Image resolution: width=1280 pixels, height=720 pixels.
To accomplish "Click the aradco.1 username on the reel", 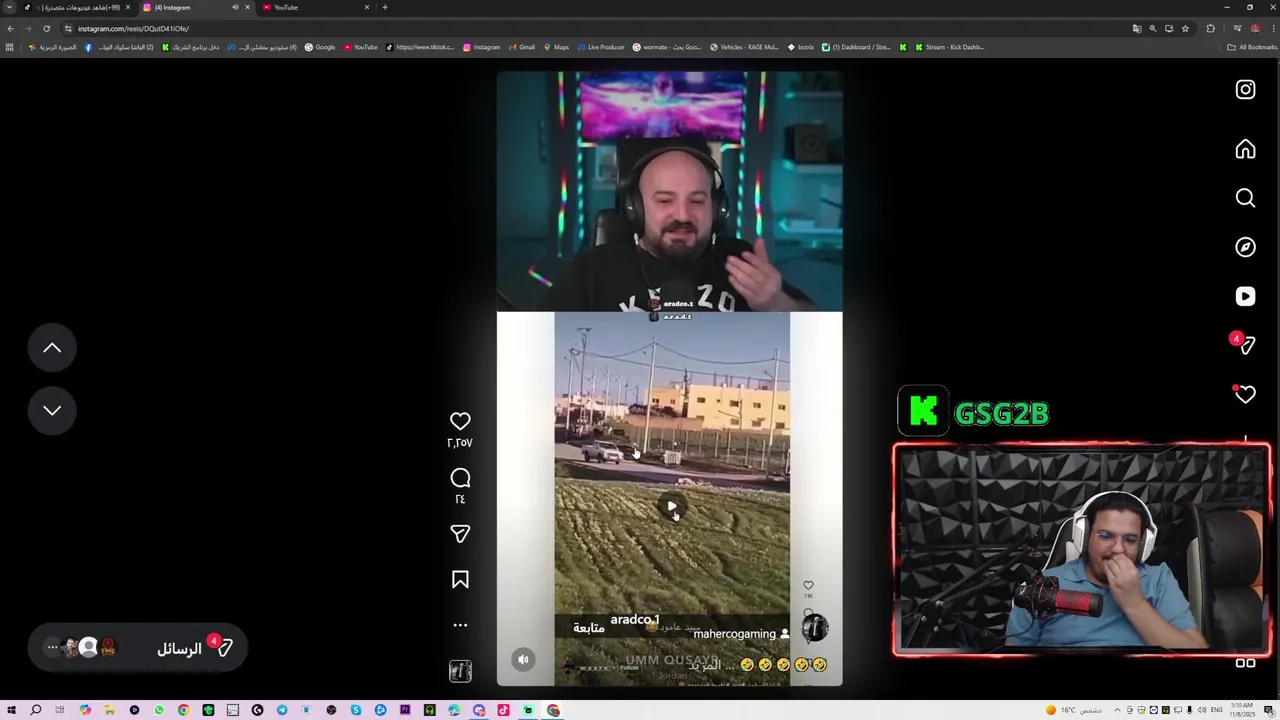I will (635, 620).
